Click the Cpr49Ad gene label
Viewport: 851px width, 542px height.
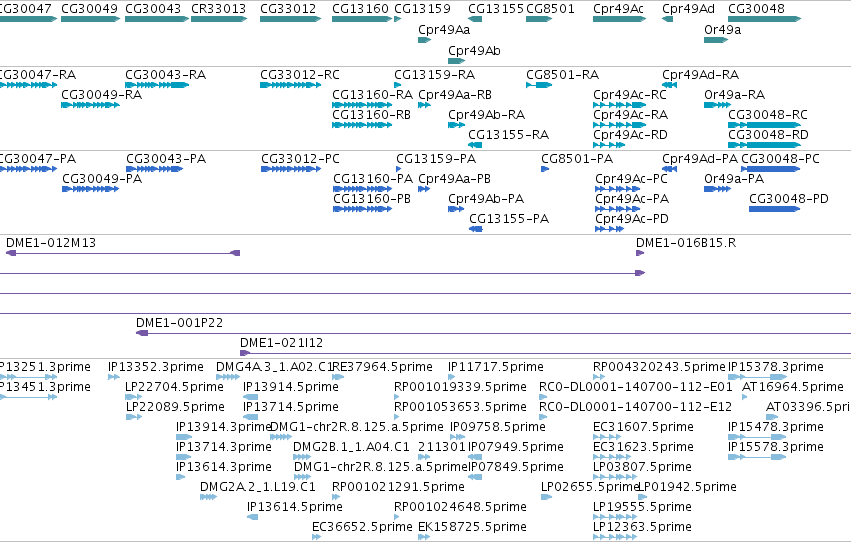pyautogui.click(x=688, y=9)
